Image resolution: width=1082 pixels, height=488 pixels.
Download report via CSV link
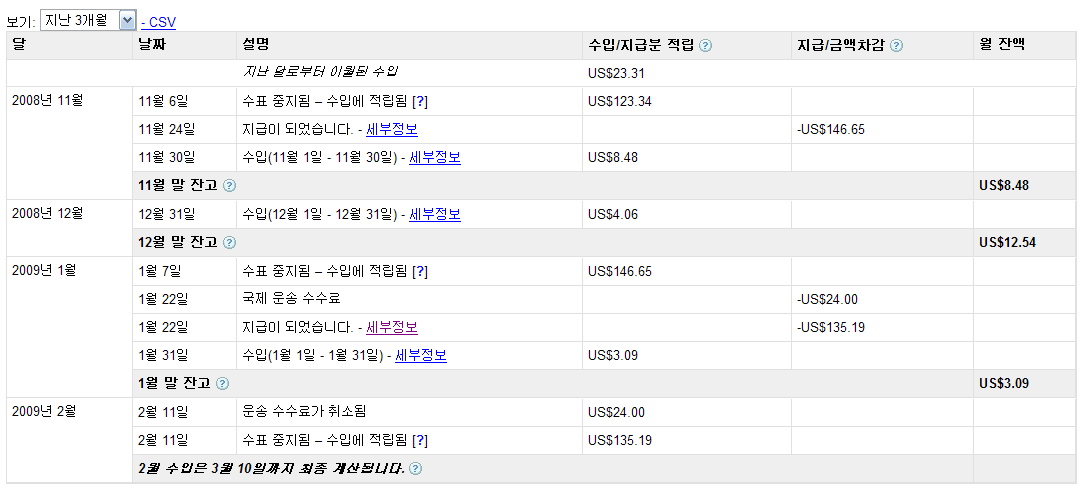[161, 21]
